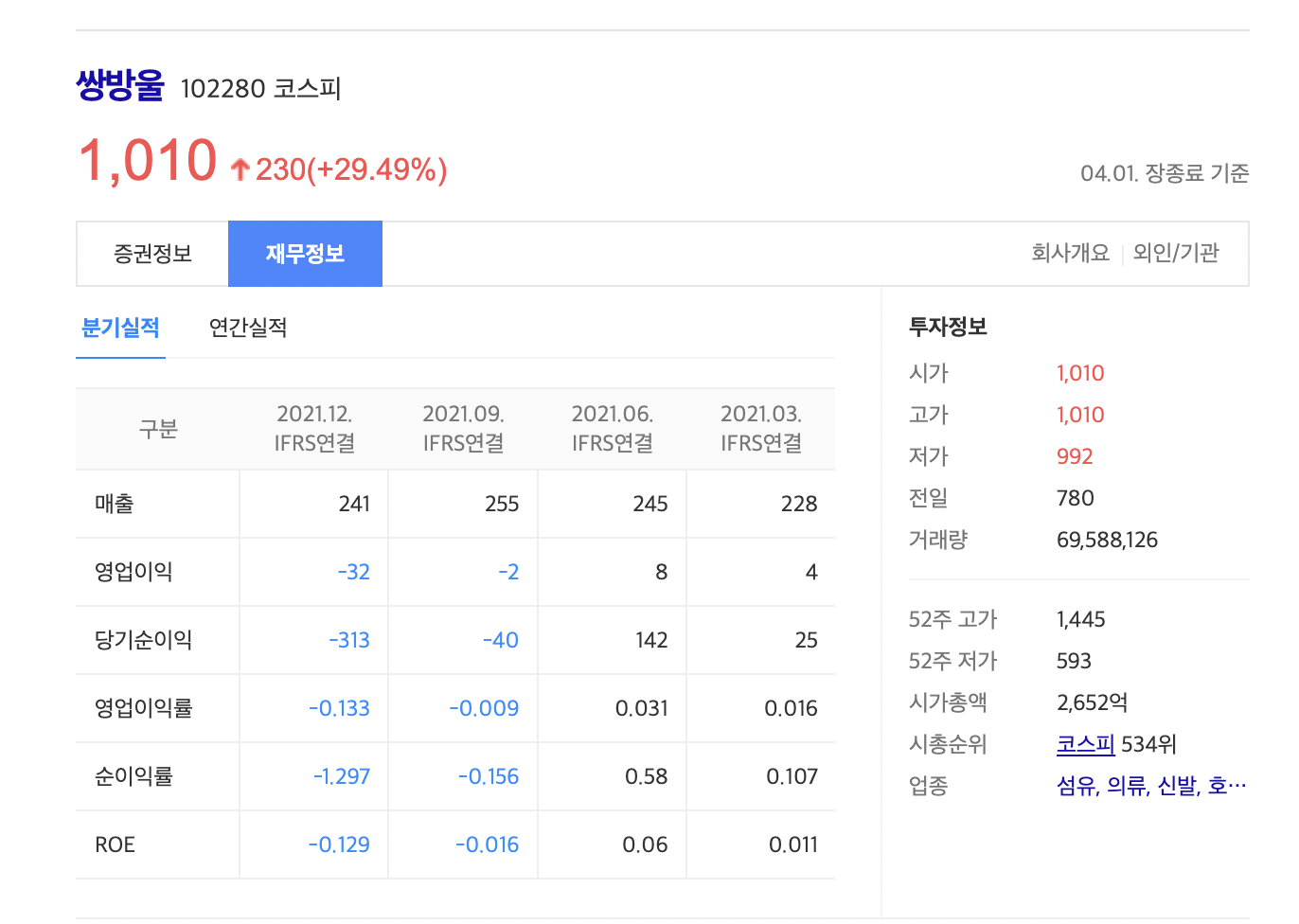The image size is (1299, 924).
Task: Click the 당기순이익 row label
Action: click(x=143, y=640)
